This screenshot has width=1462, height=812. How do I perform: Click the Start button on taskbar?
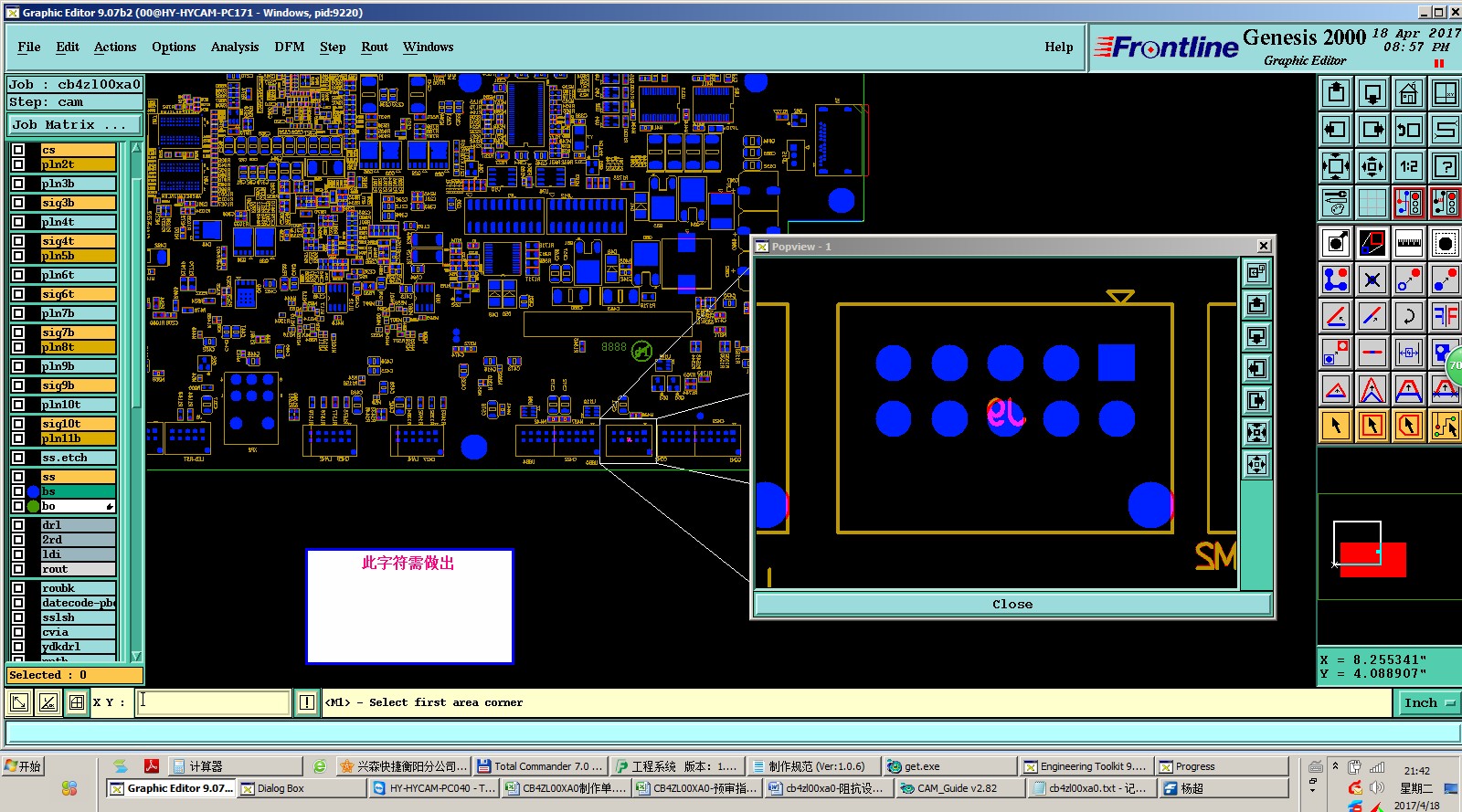[x=24, y=766]
